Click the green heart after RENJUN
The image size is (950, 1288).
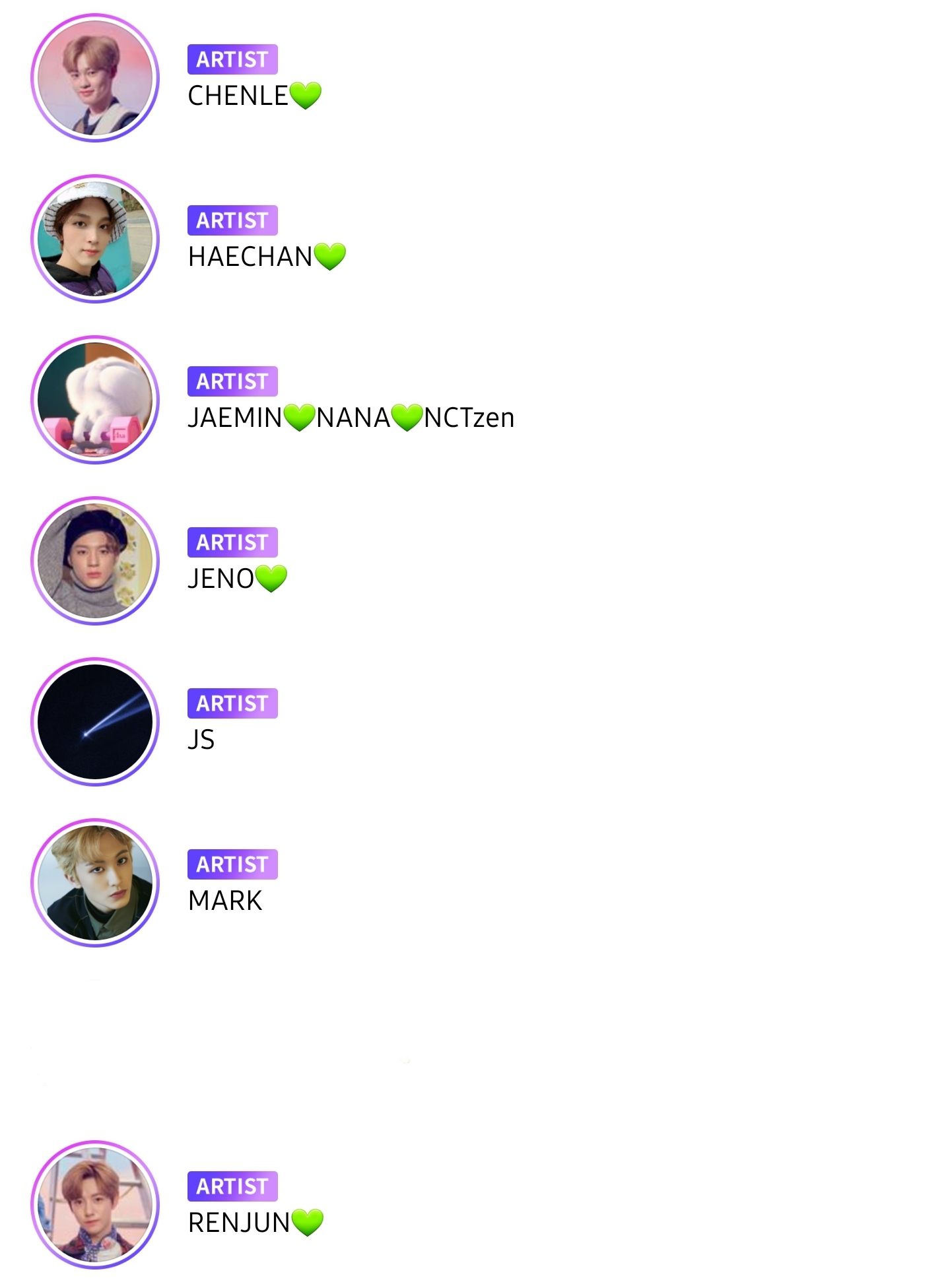pyautogui.click(x=307, y=1223)
